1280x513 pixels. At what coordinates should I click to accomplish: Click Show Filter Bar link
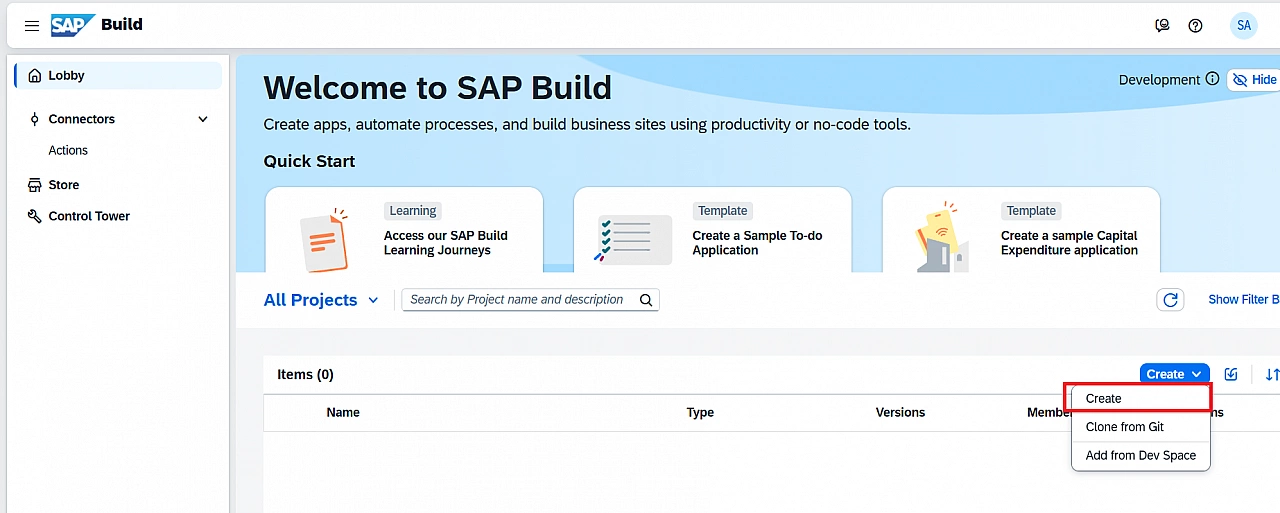[1243, 299]
